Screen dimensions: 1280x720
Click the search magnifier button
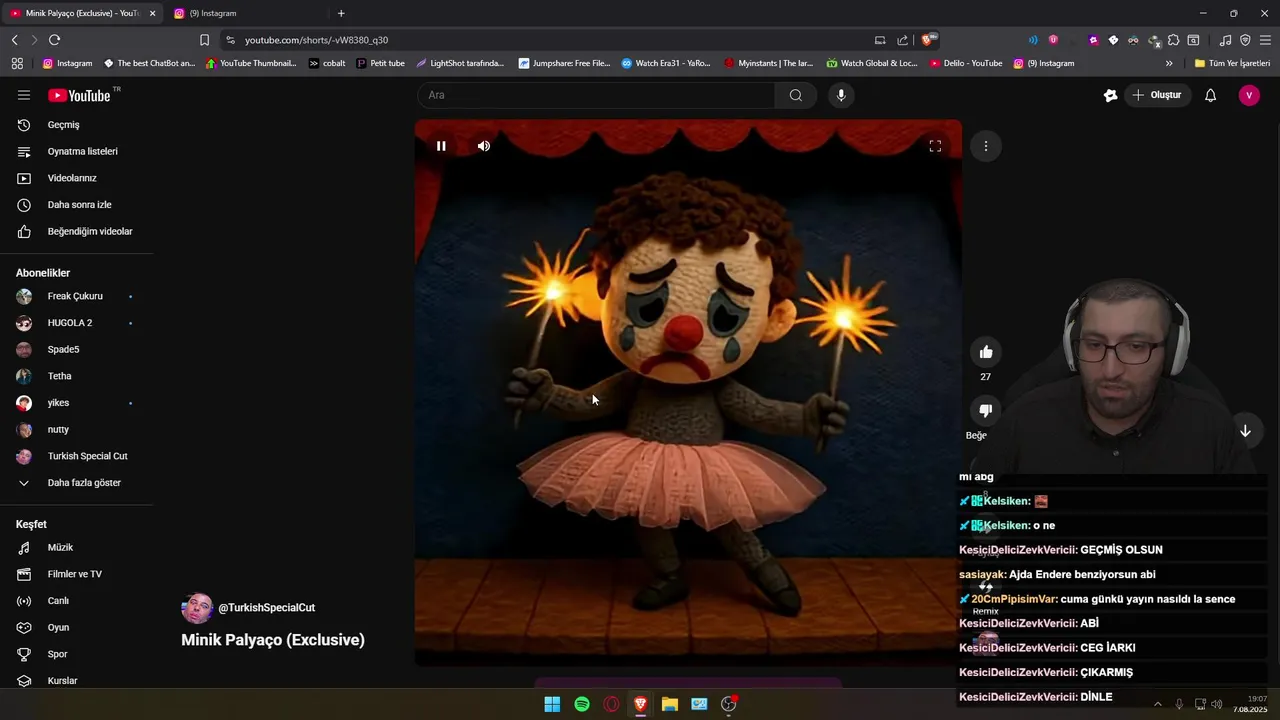[x=796, y=95]
